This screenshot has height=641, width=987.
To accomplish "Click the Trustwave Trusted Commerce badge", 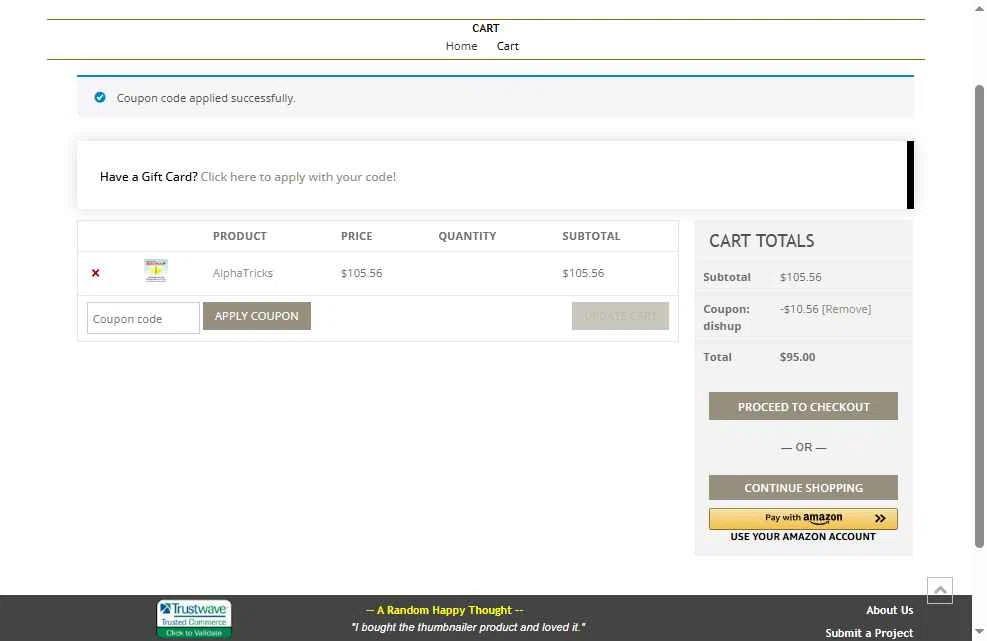I will [x=194, y=619].
